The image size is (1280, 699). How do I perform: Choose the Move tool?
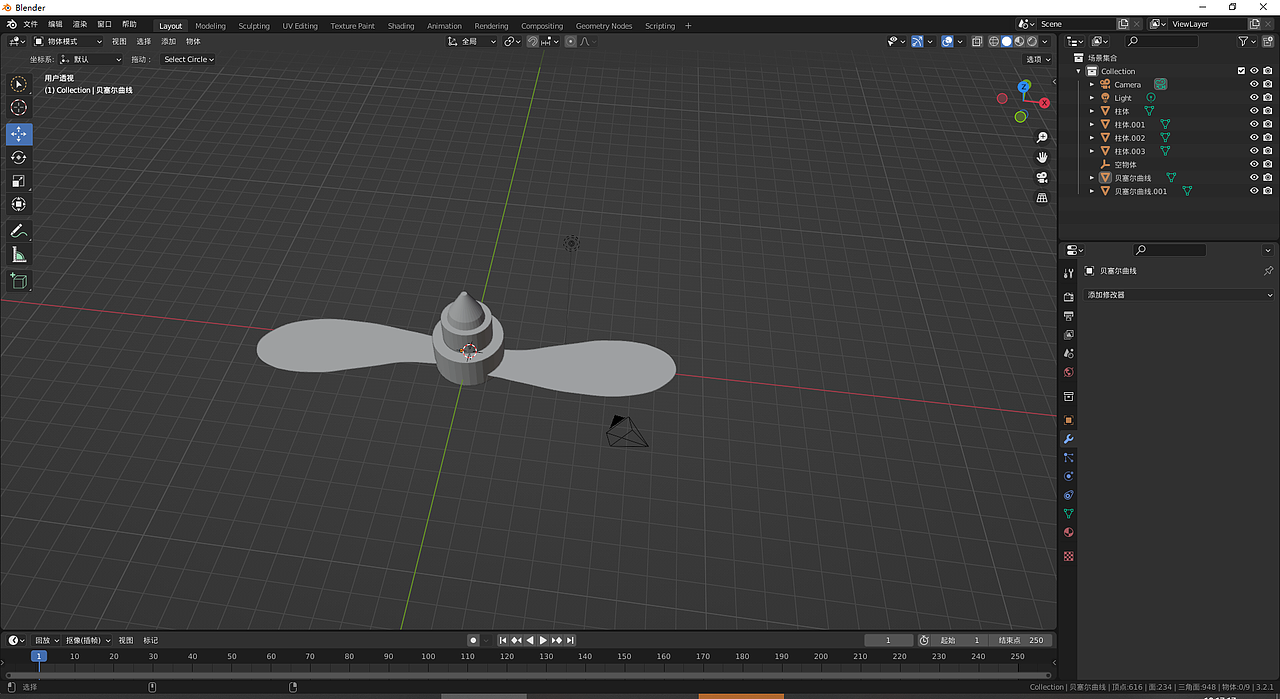(19, 134)
